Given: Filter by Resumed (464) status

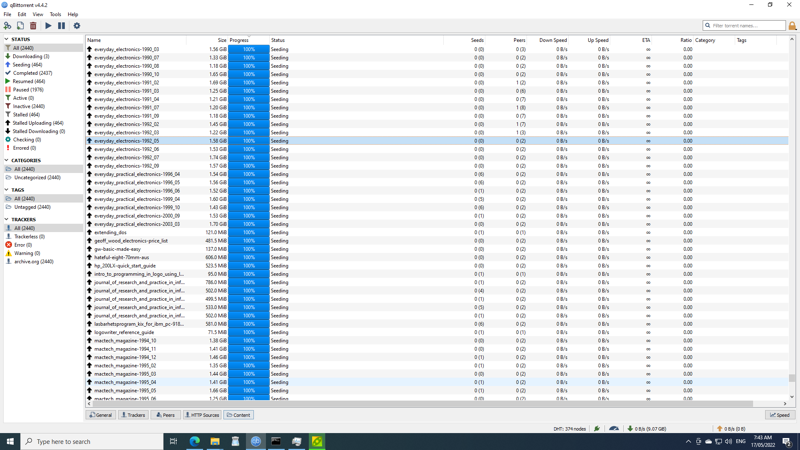Looking at the screenshot, I should click(29, 81).
